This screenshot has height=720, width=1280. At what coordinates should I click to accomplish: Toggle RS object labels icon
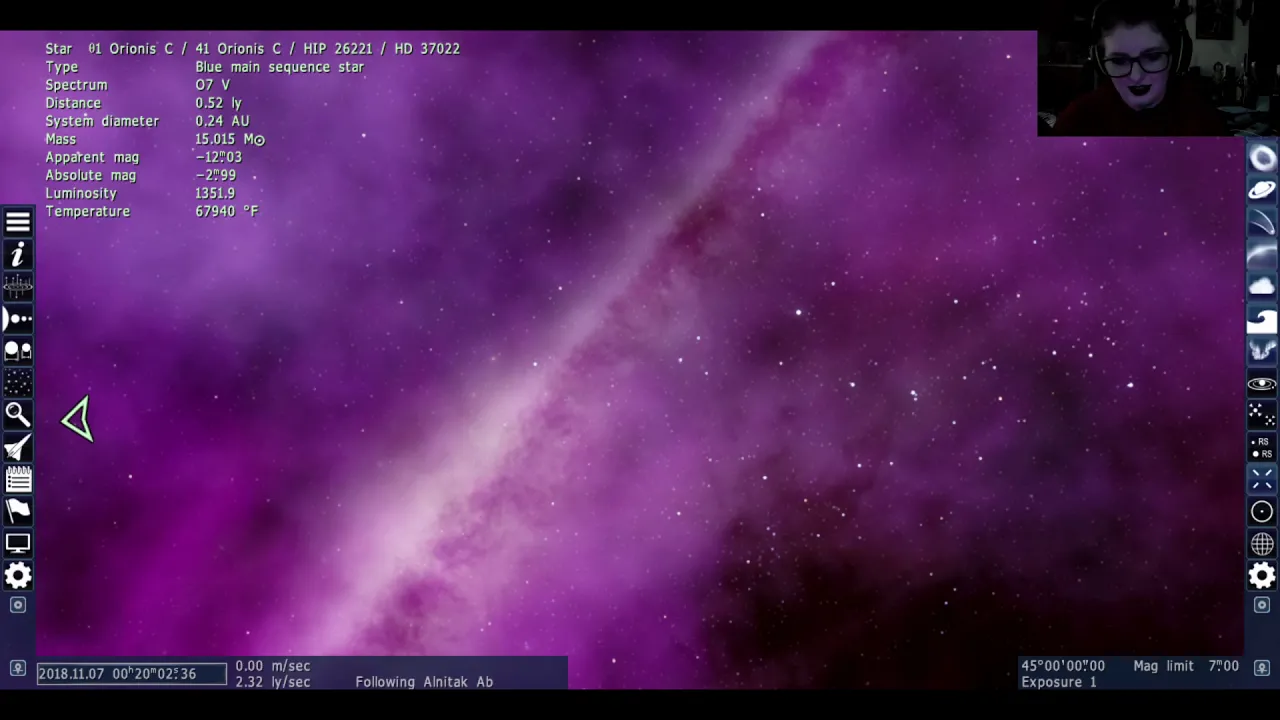tap(1262, 447)
